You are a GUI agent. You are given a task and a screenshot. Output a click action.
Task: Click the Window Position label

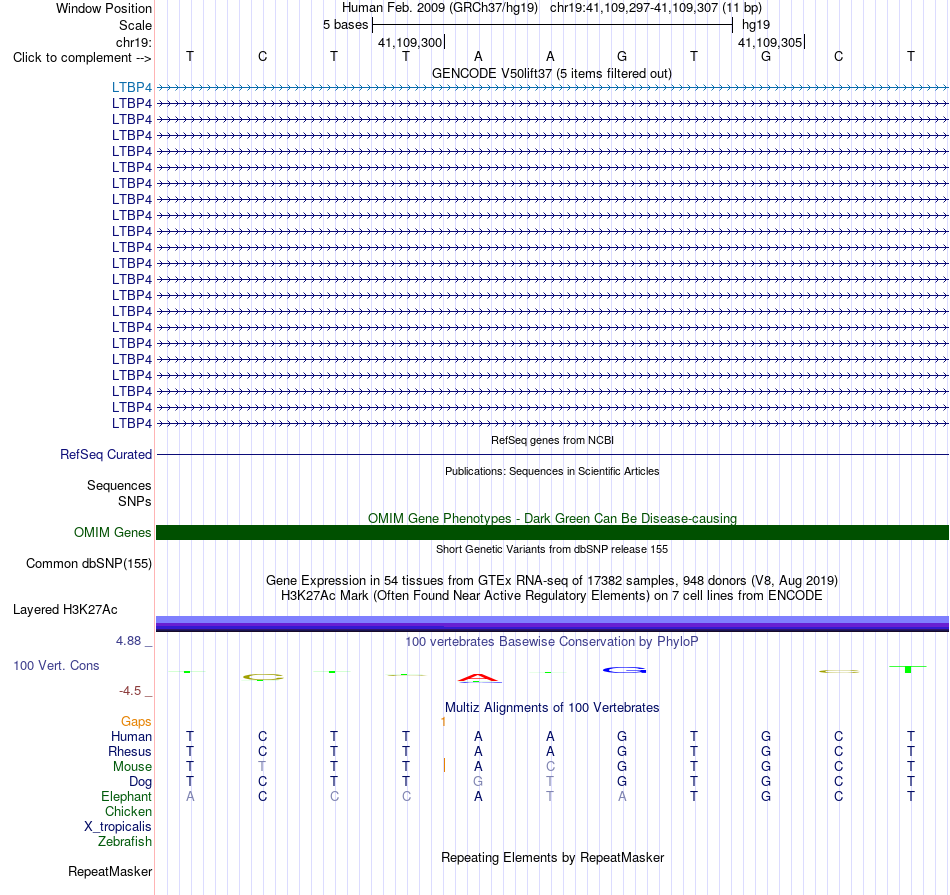point(104,8)
